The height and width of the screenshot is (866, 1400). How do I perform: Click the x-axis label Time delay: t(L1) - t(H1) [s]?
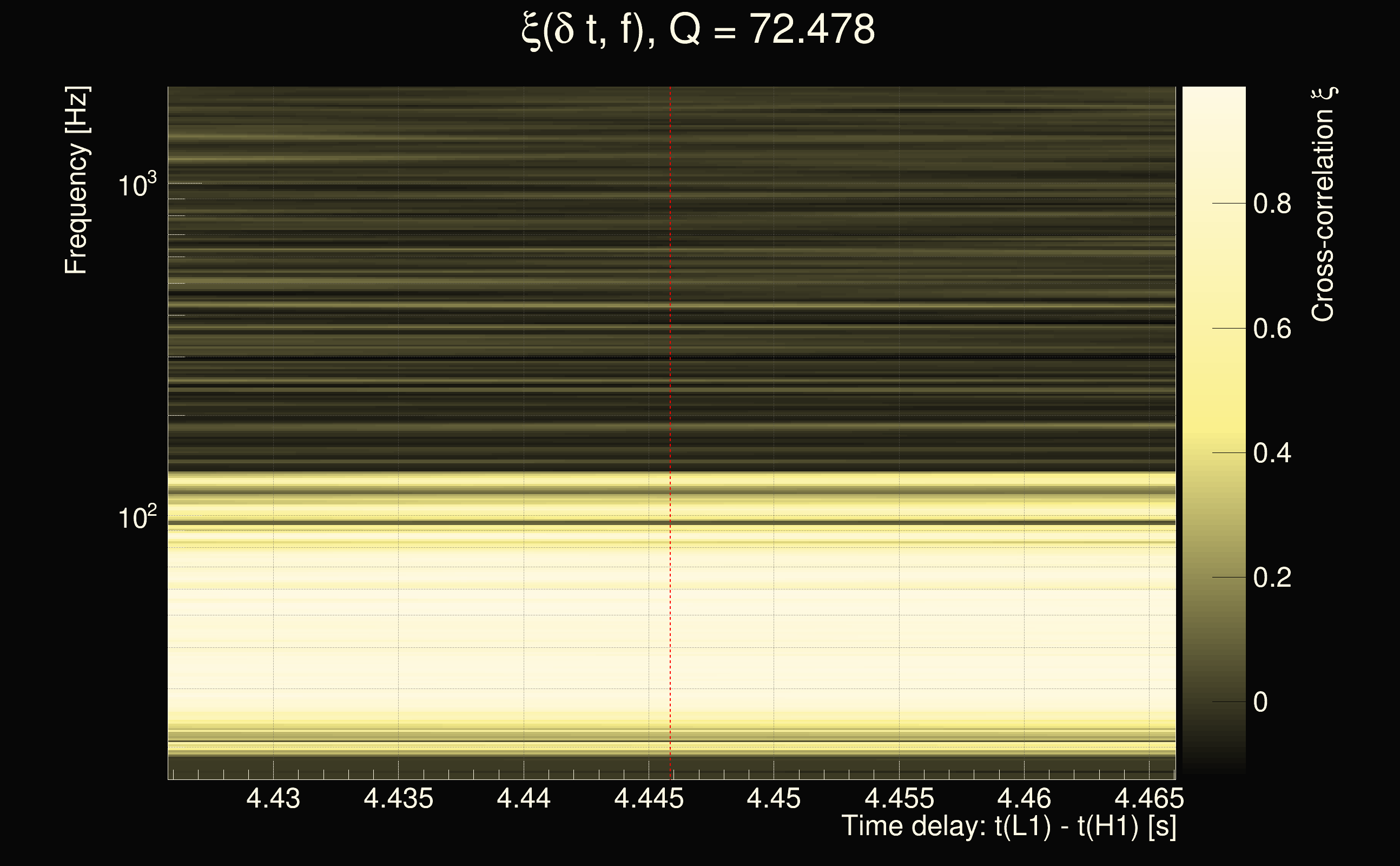click(x=1009, y=826)
